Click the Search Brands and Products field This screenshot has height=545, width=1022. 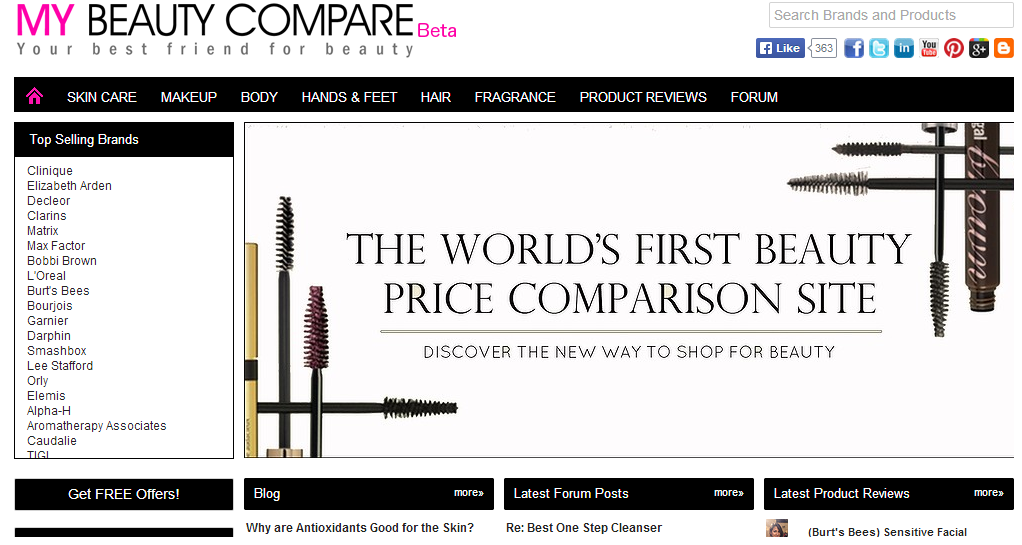click(891, 15)
